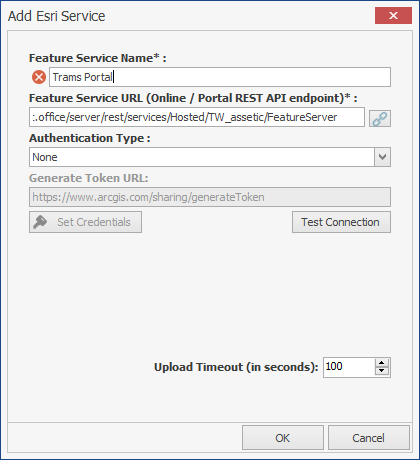Image resolution: width=420 pixels, height=460 pixels.
Task: Cancel adding the Esri service
Action: click(x=369, y=438)
